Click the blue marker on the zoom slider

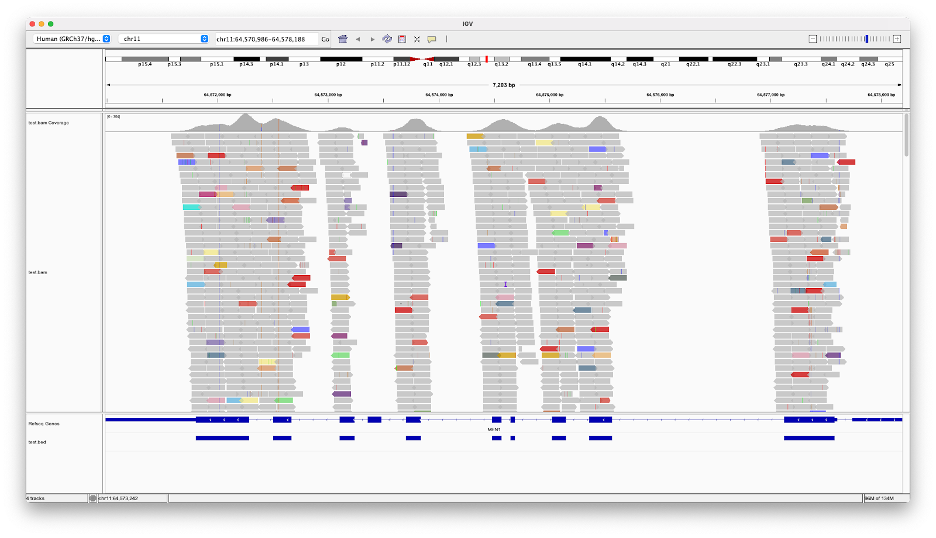(867, 39)
